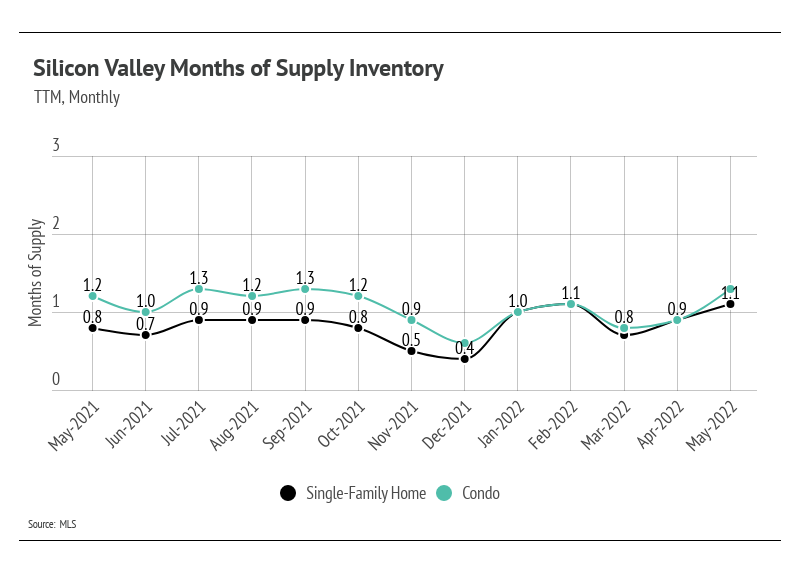Select the Single-Family point for May-2022
The height and width of the screenshot is (575, 799).
coord(730,304)
